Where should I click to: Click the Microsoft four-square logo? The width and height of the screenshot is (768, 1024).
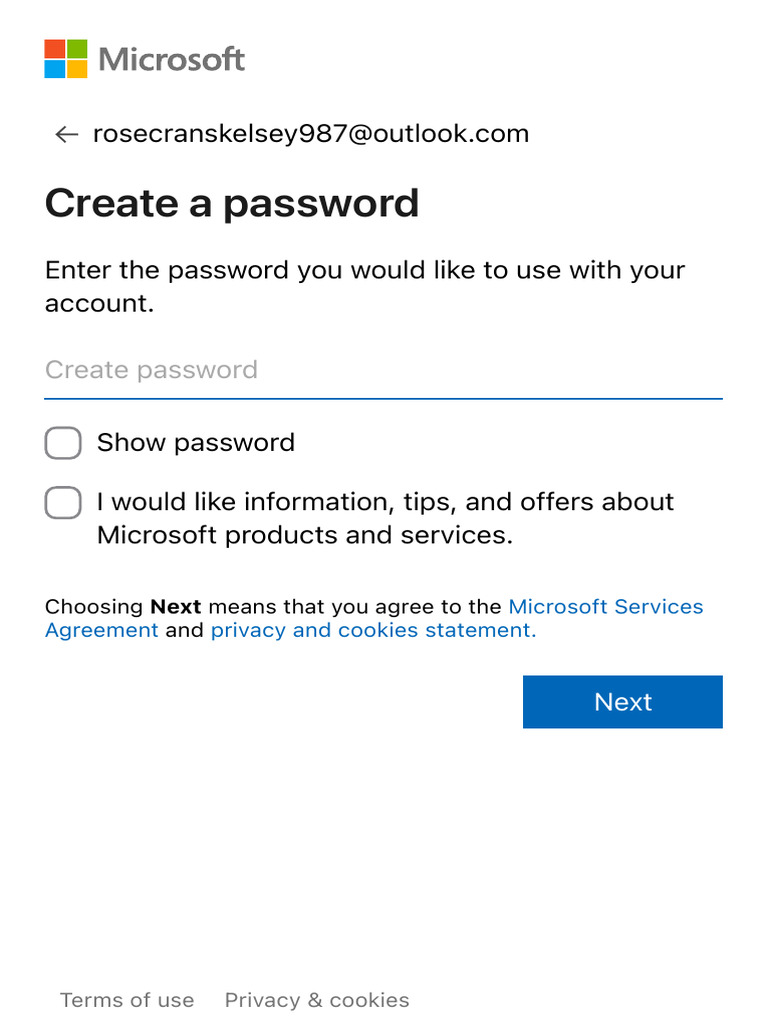(x=66, y=59)
